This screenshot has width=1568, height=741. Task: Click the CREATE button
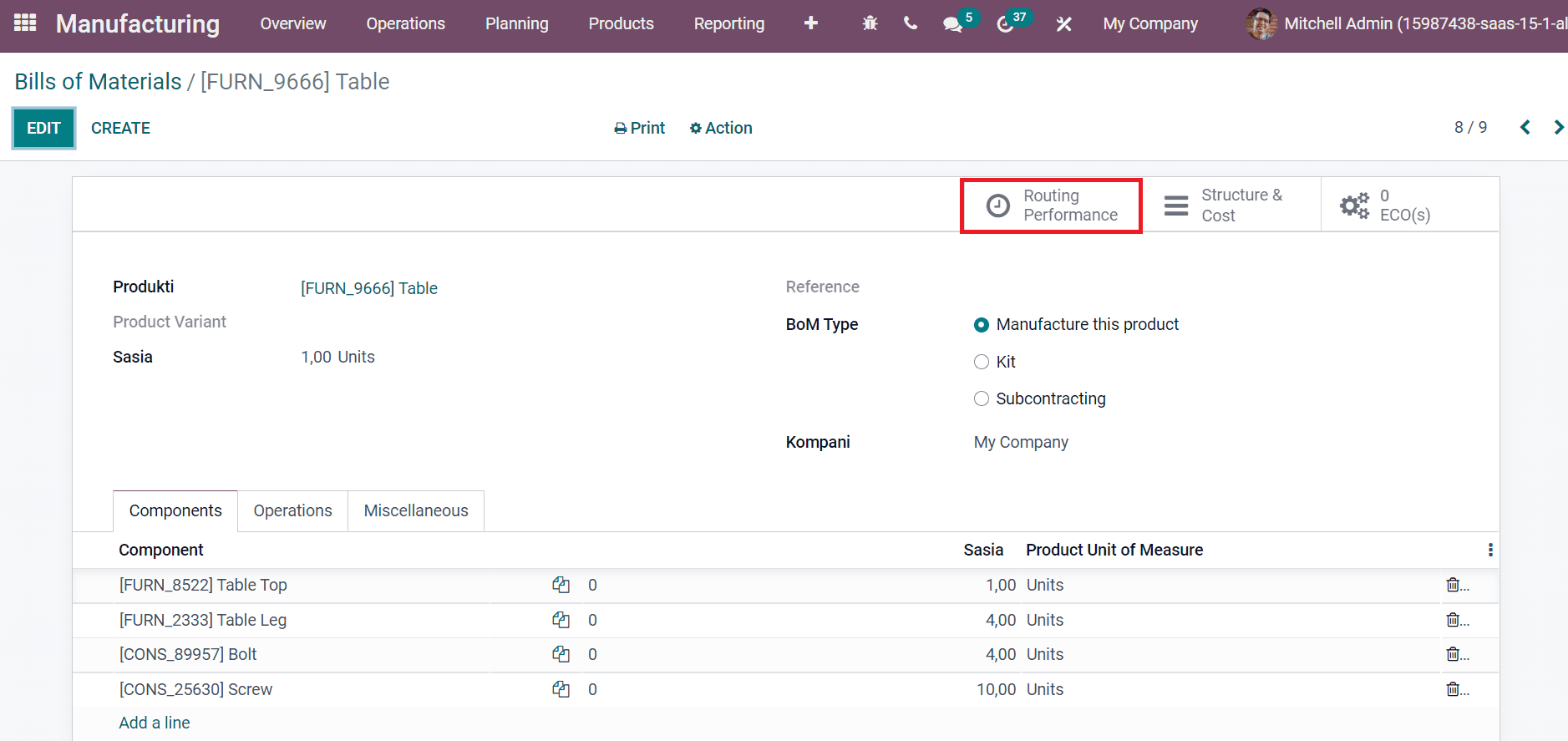(120, 128)
